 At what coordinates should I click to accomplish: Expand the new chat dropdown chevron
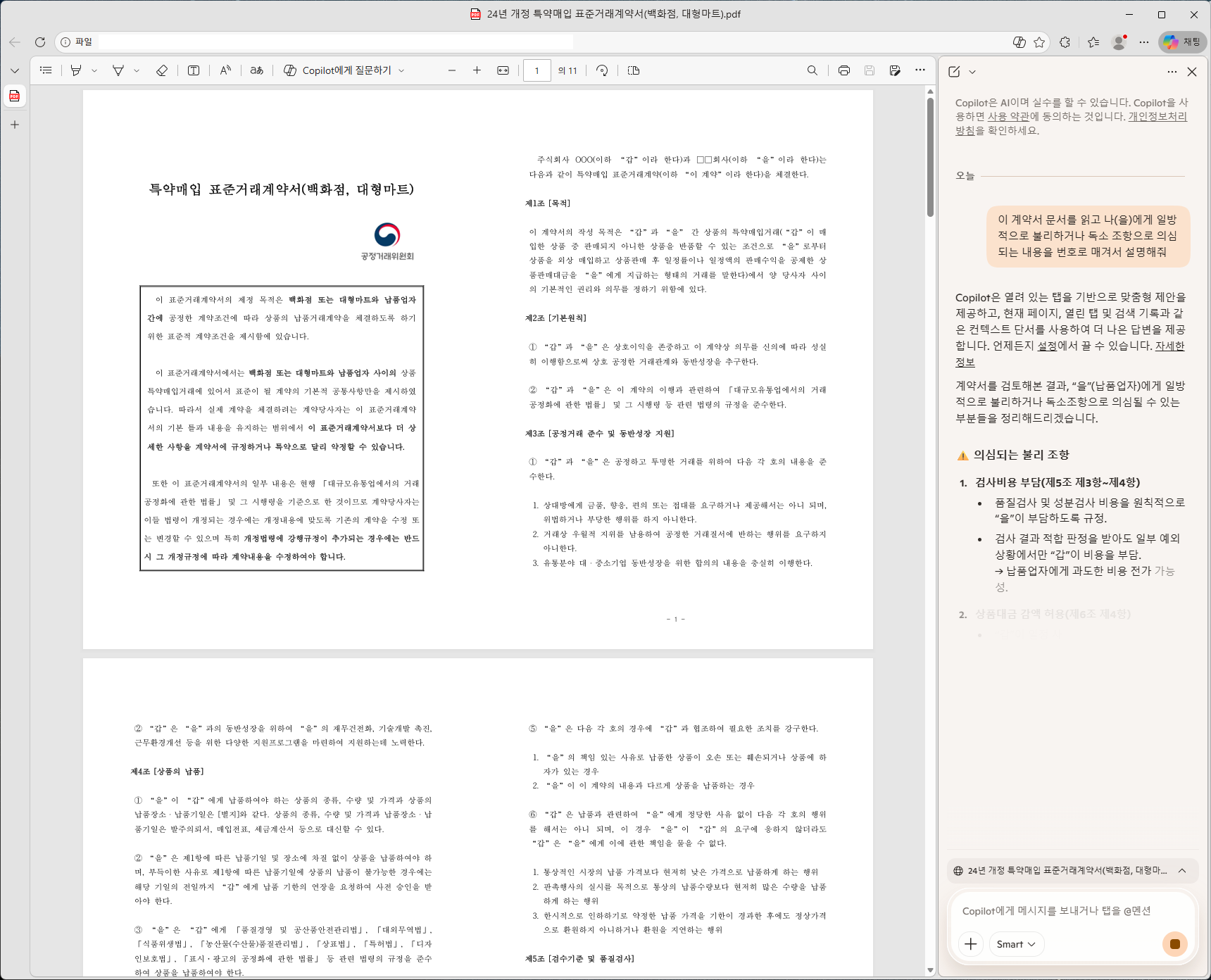pyautogui.click(x=972, y=72)
